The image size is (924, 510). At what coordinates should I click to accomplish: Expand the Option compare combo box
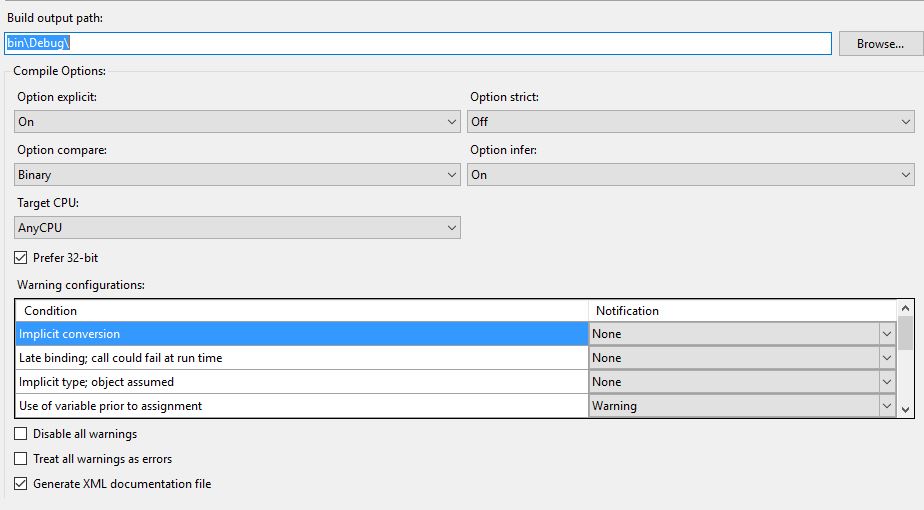coord(238,175)
